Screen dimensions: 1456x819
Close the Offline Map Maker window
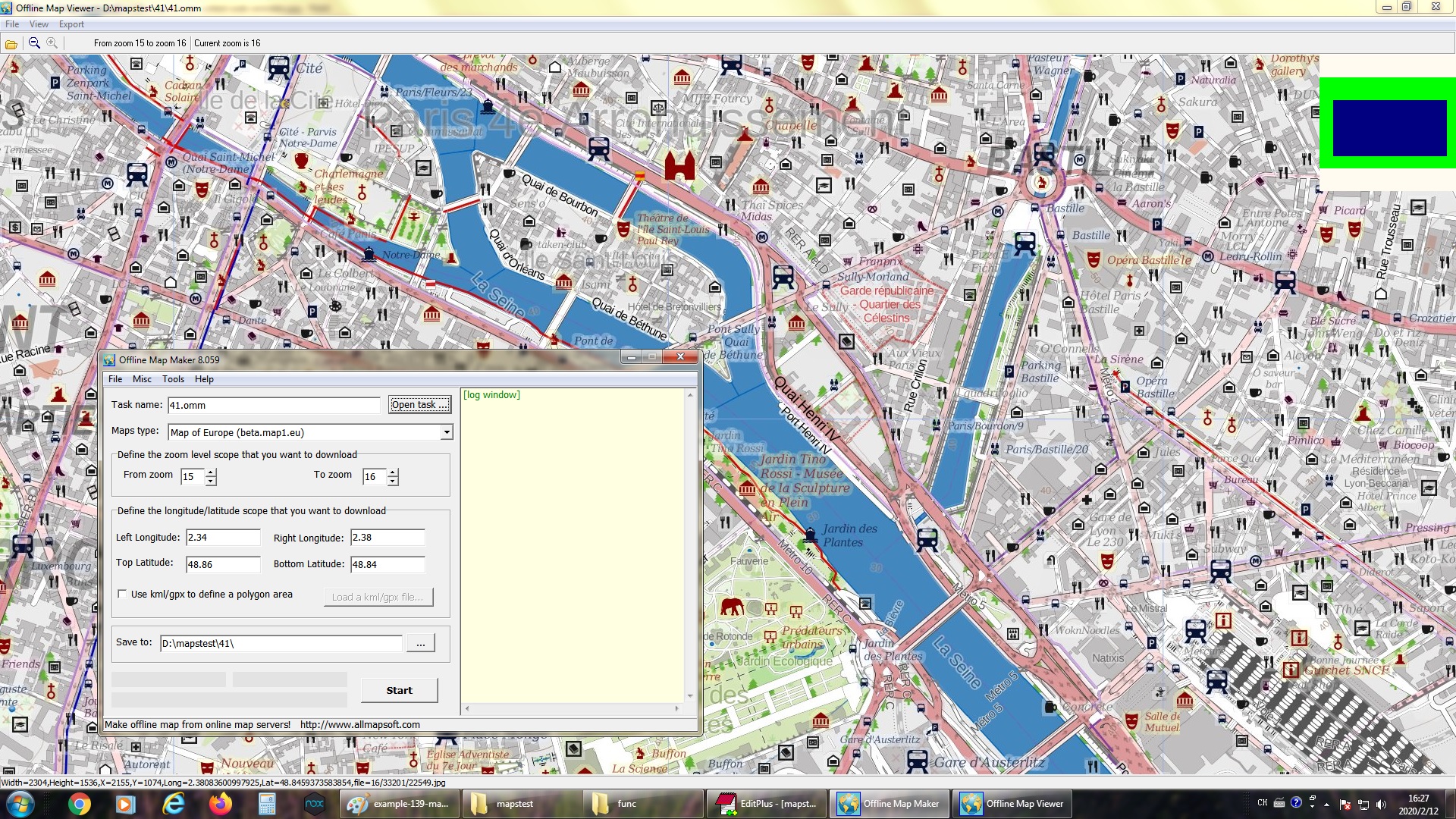(x=680, y=357)
